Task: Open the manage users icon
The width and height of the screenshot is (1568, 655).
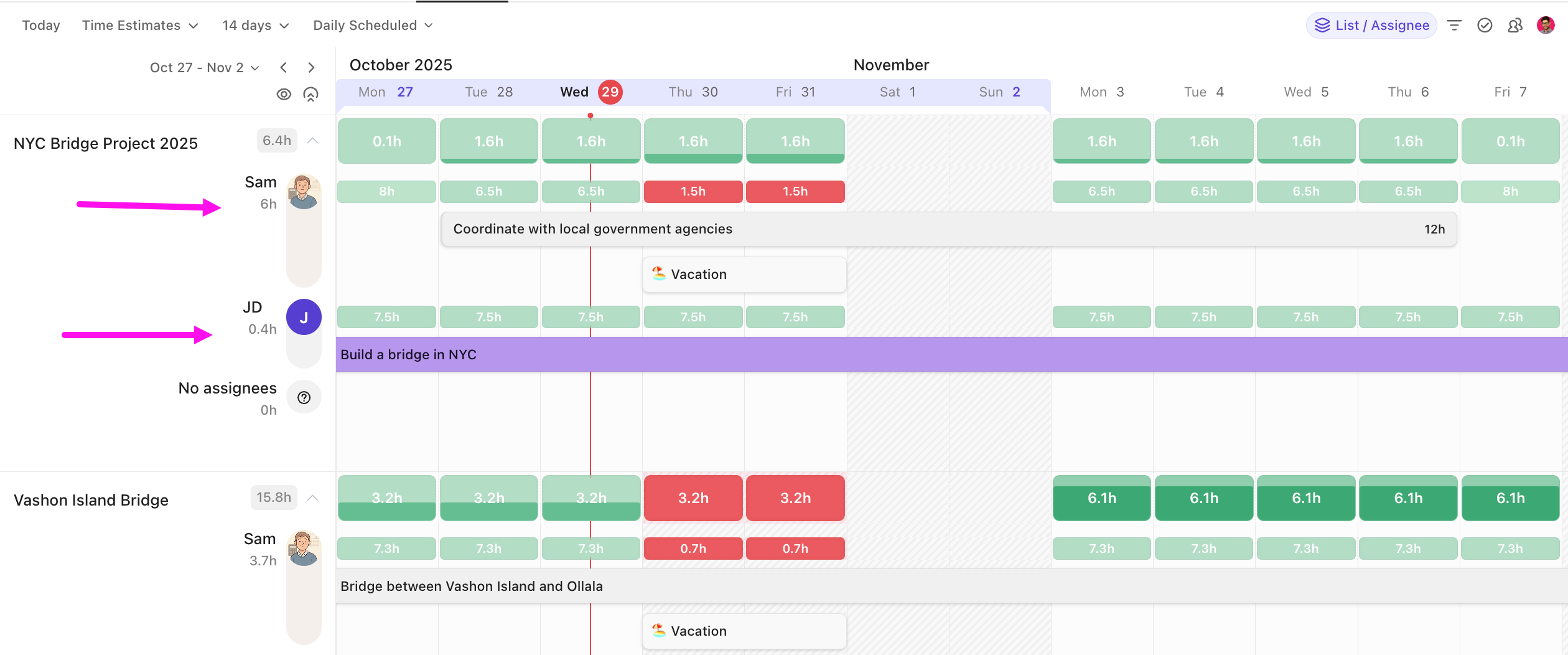Action: [1515, 25]
